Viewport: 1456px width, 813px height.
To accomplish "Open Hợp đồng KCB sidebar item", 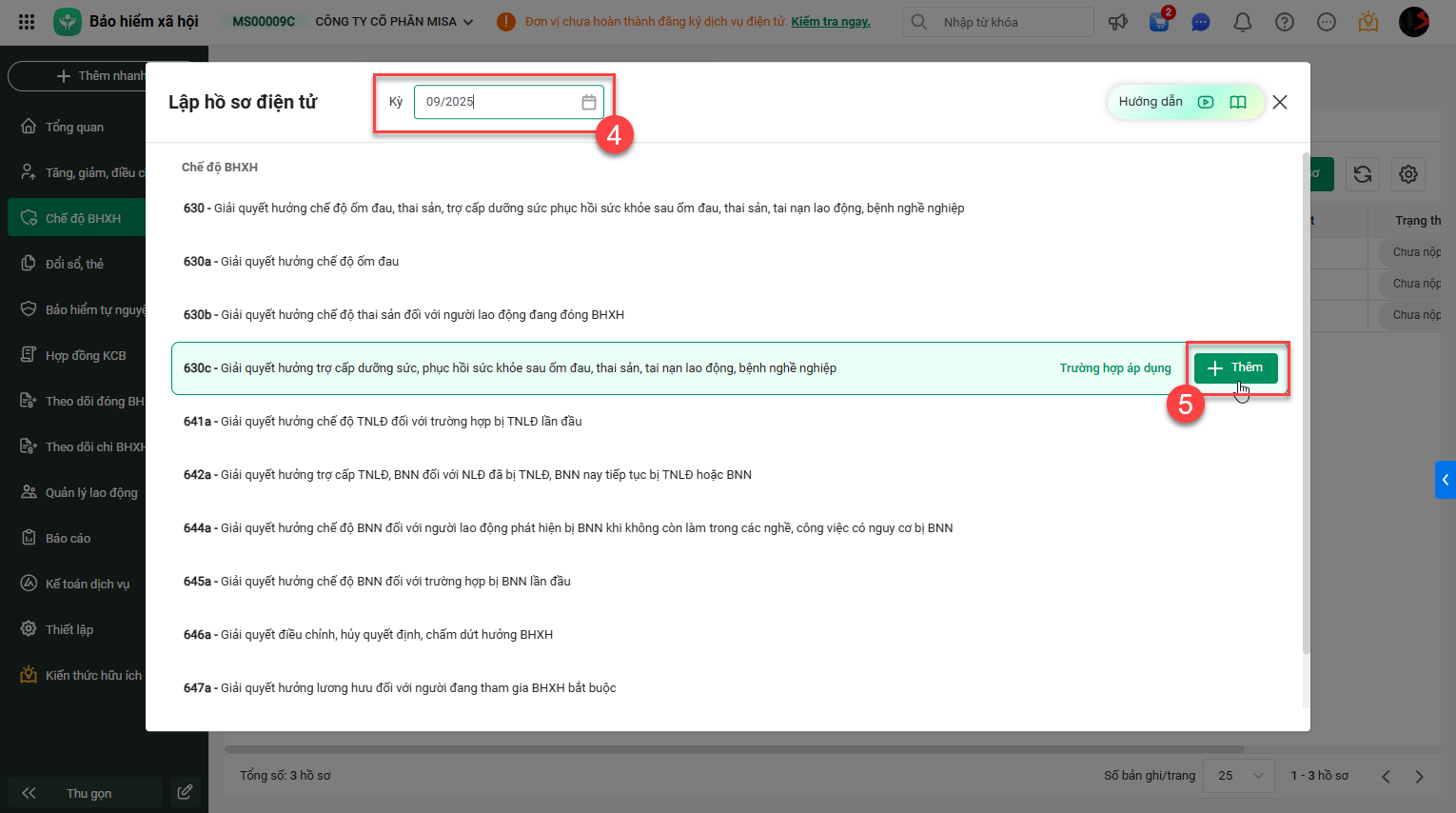I will coord(76,355).
